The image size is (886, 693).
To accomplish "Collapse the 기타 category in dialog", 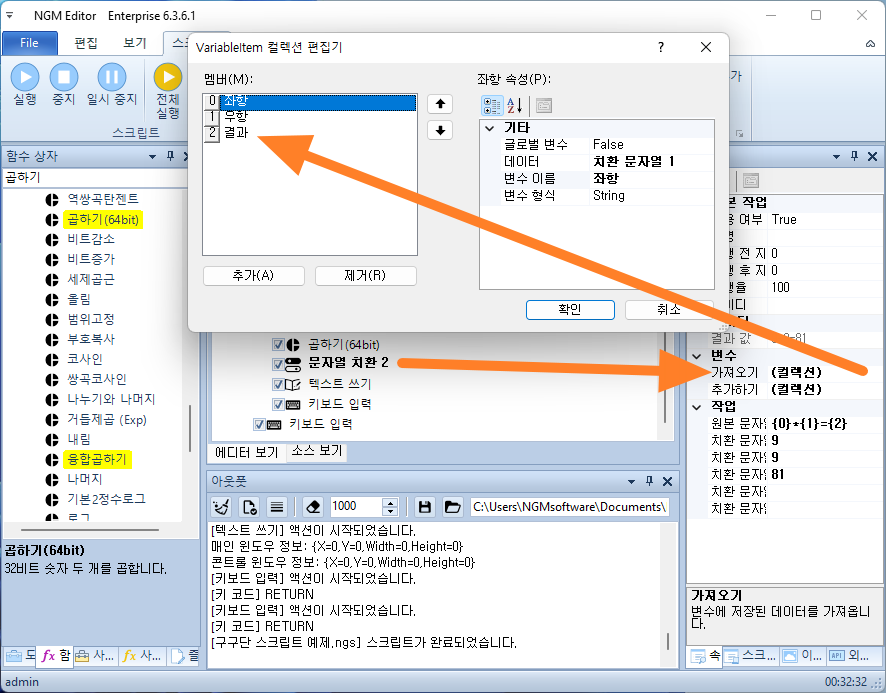I will pyautogui.click(x=489, y=128).
